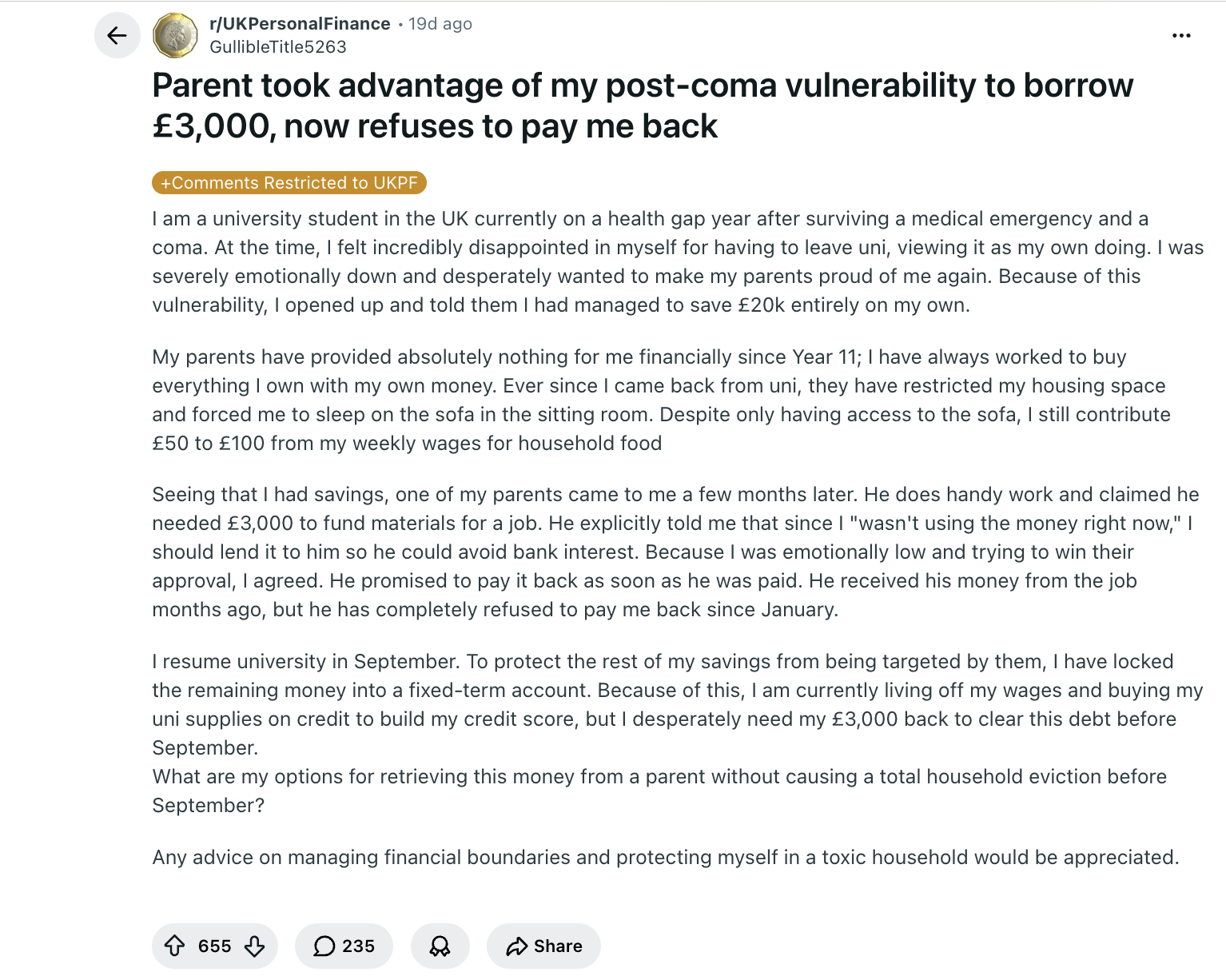Click the Share button label
The image size is (1226, 980).
click(x=558, y=946)
